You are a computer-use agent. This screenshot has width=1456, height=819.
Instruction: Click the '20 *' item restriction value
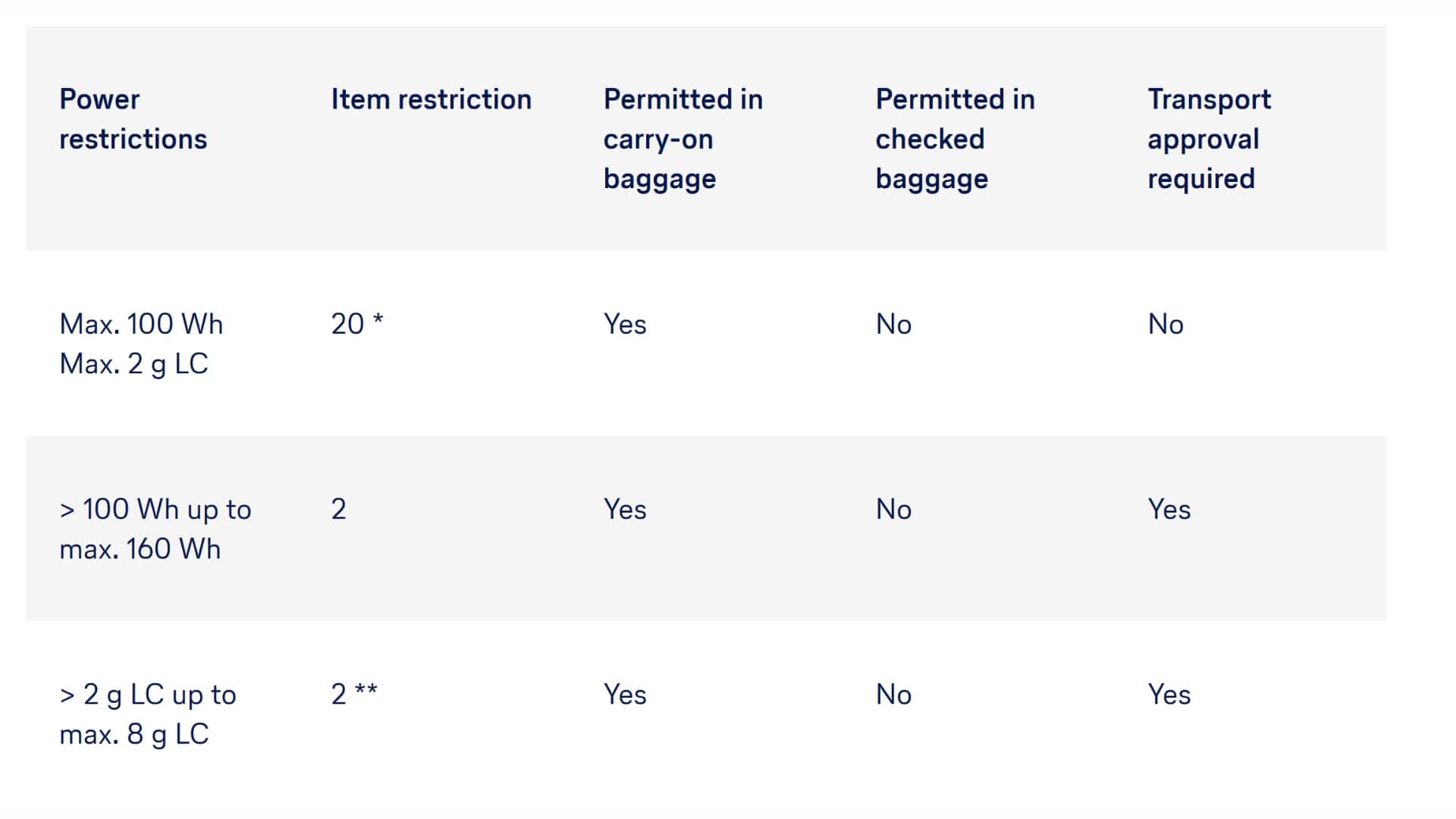356,324
